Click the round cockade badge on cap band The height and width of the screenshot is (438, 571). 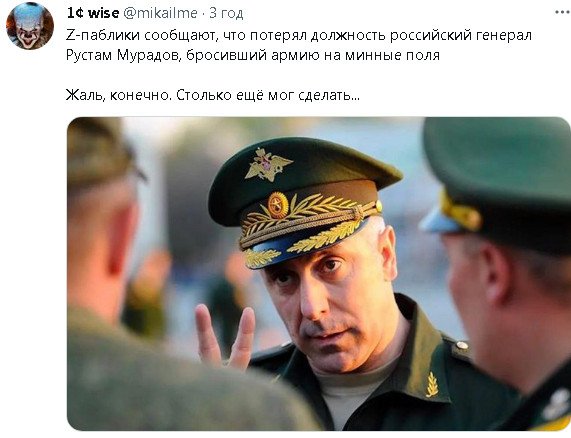point(278,205)
